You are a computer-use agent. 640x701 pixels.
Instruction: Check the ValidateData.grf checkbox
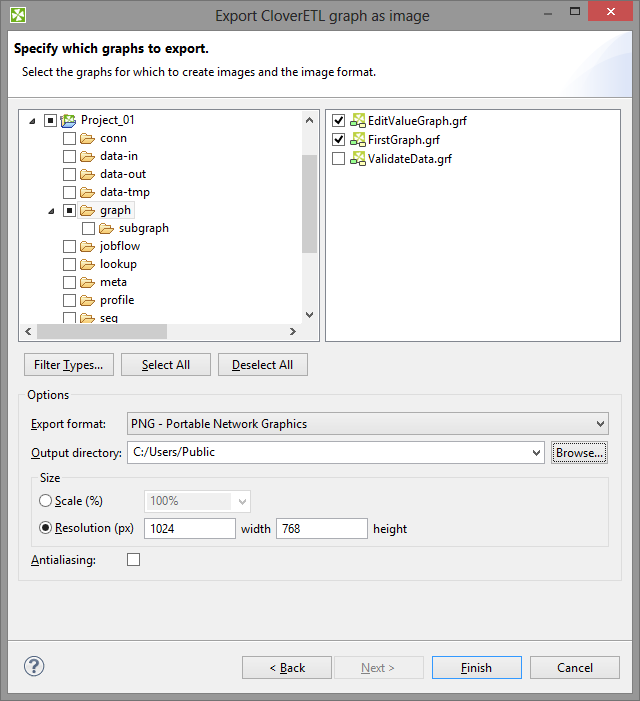(x=339, y=158)
